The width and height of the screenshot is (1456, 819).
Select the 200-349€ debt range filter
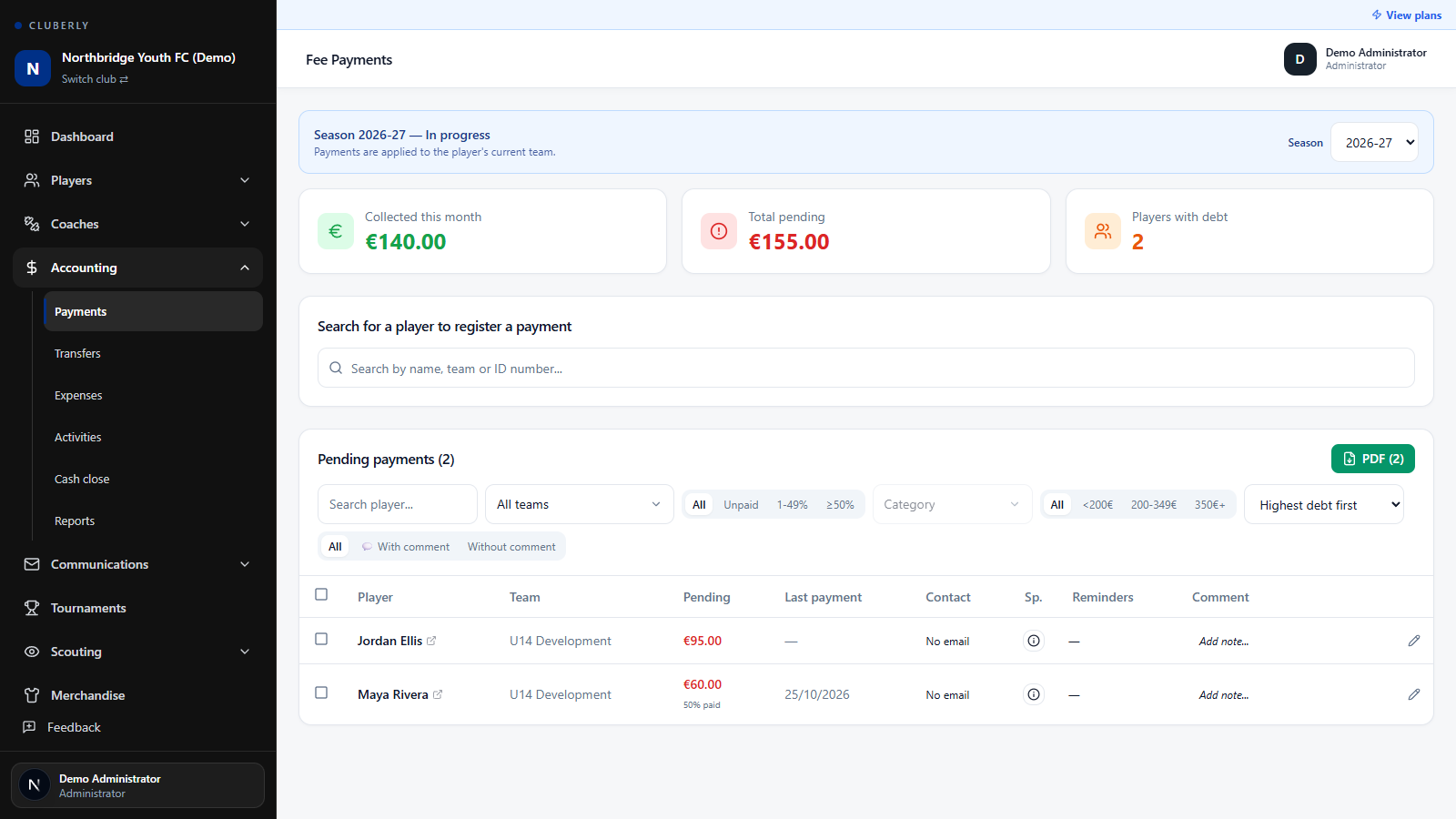pyautogui.click(x=1153, y=505)
